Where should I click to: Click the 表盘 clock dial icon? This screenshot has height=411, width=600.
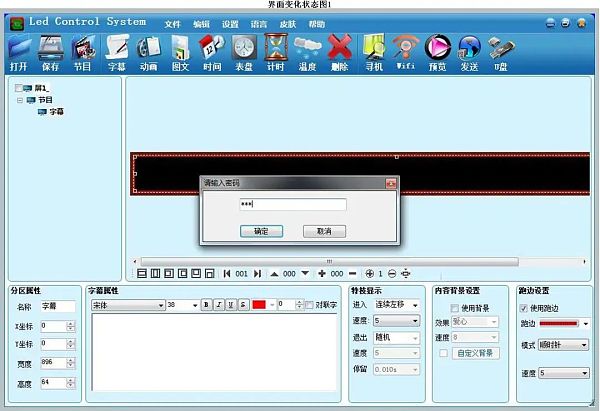[243, 51]
